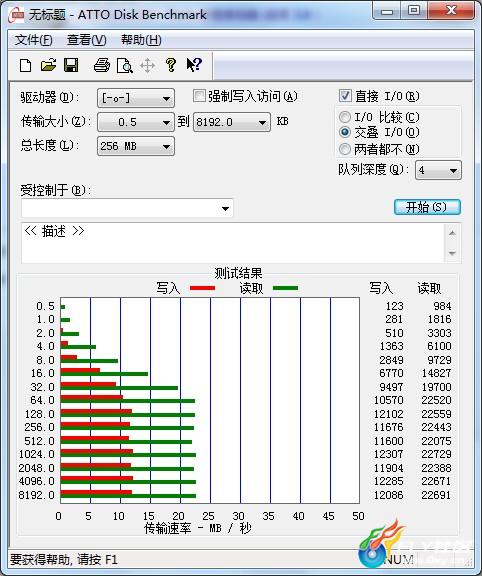The image size is (482, 576).
Task: Open About with the question mark icon
Action: click(170, 65)
